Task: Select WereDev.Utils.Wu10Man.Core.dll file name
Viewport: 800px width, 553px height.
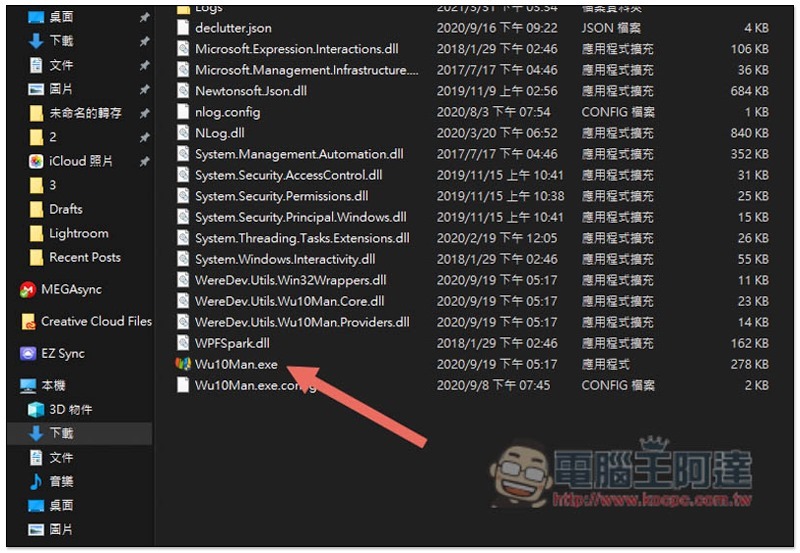Action: point(289,301)
